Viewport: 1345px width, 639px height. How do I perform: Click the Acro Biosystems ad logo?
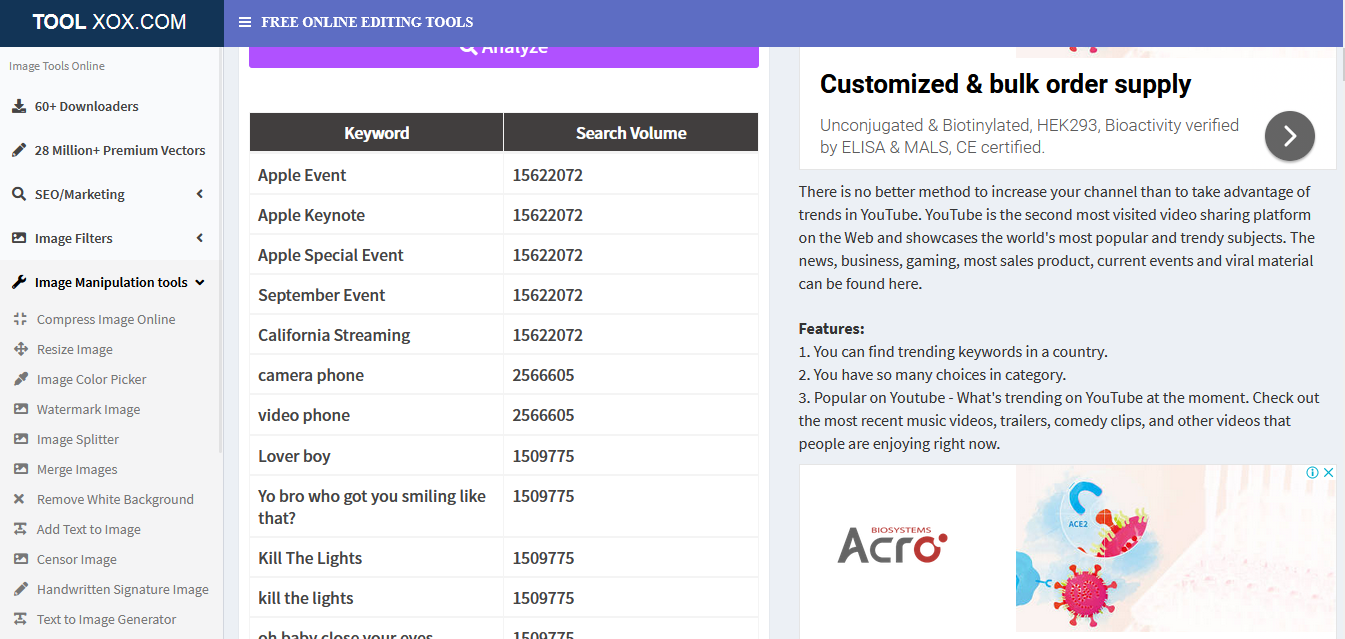(892, 545)
